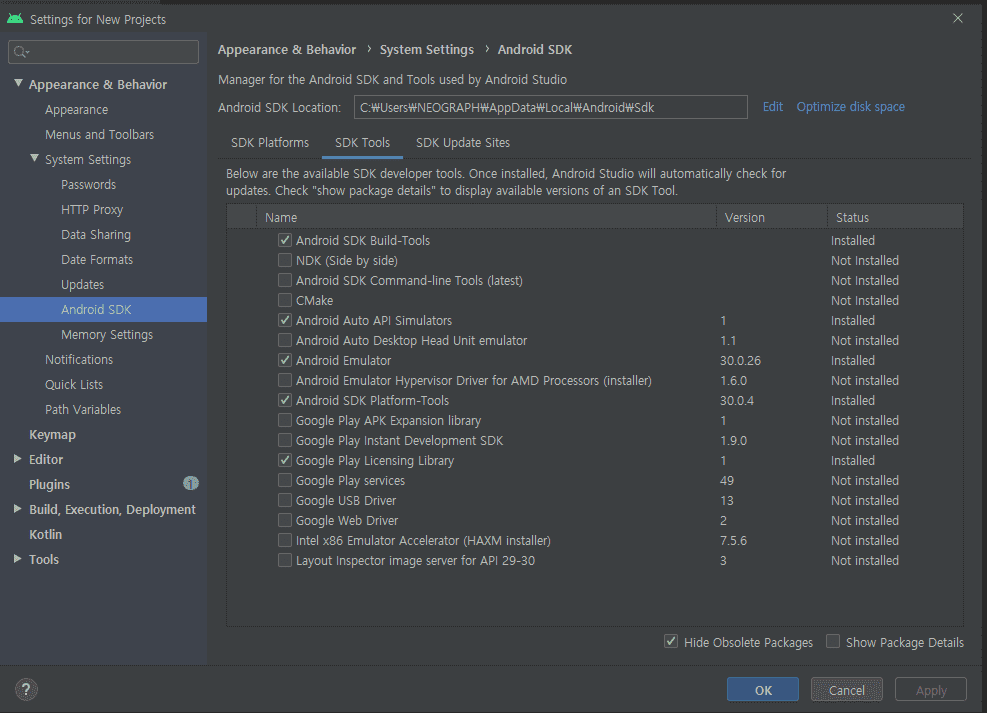Click the Plugins update badge icon
The height and width of the screenshot is (713, 987).
click(x=191, y=483)
